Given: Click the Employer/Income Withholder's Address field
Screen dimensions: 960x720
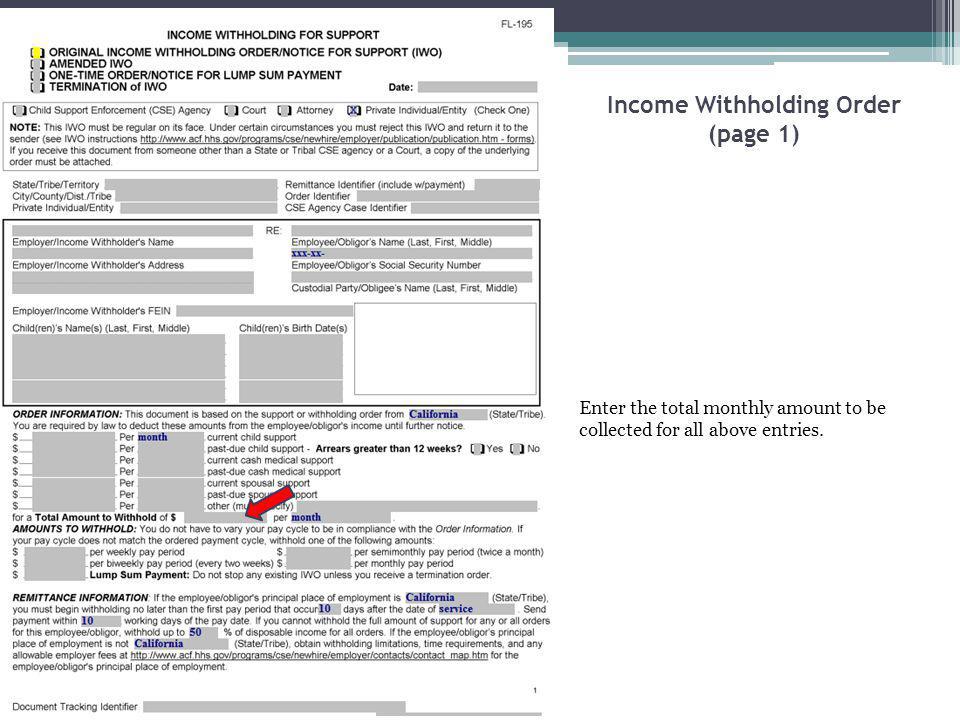Looking at the screenshot, I should tap(132, 253).
